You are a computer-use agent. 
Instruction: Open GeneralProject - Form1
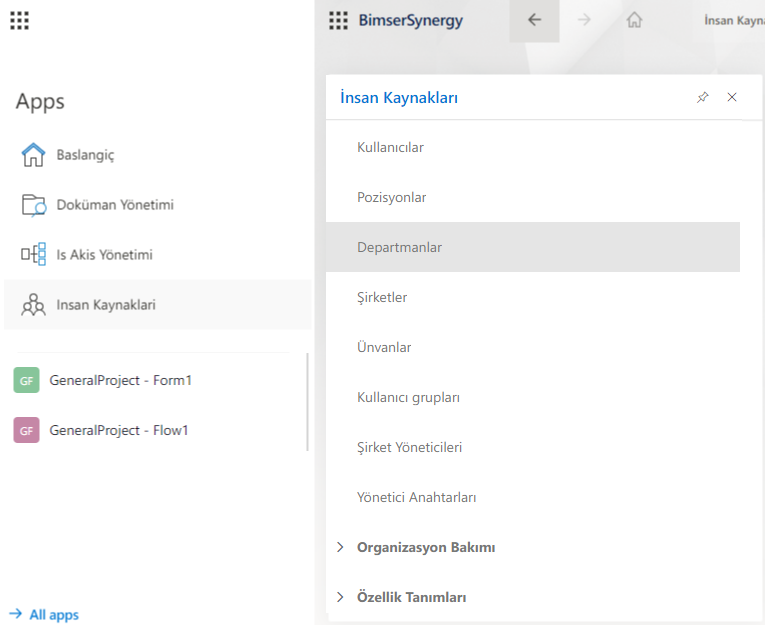[x=119, y=380]
